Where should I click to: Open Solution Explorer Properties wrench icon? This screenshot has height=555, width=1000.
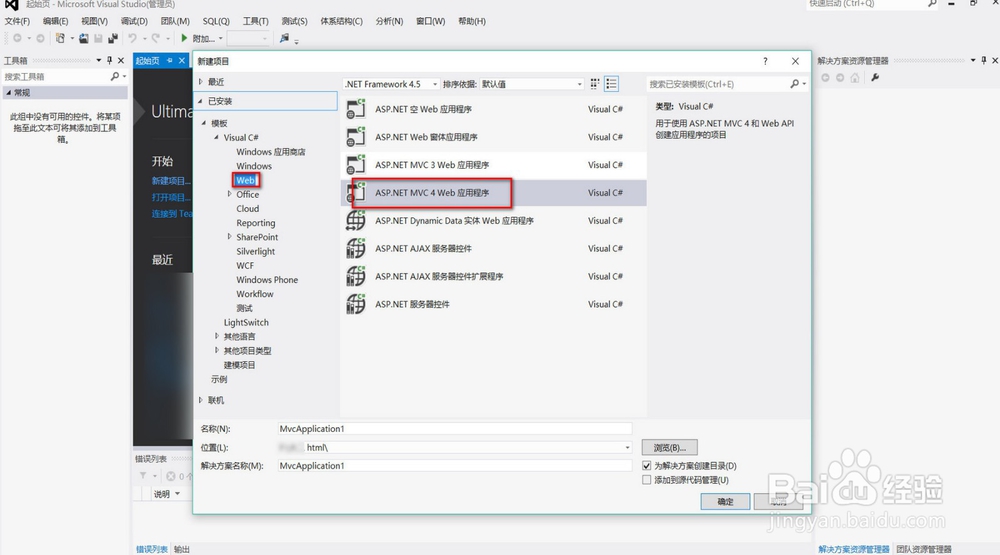(x=875, y=78)
